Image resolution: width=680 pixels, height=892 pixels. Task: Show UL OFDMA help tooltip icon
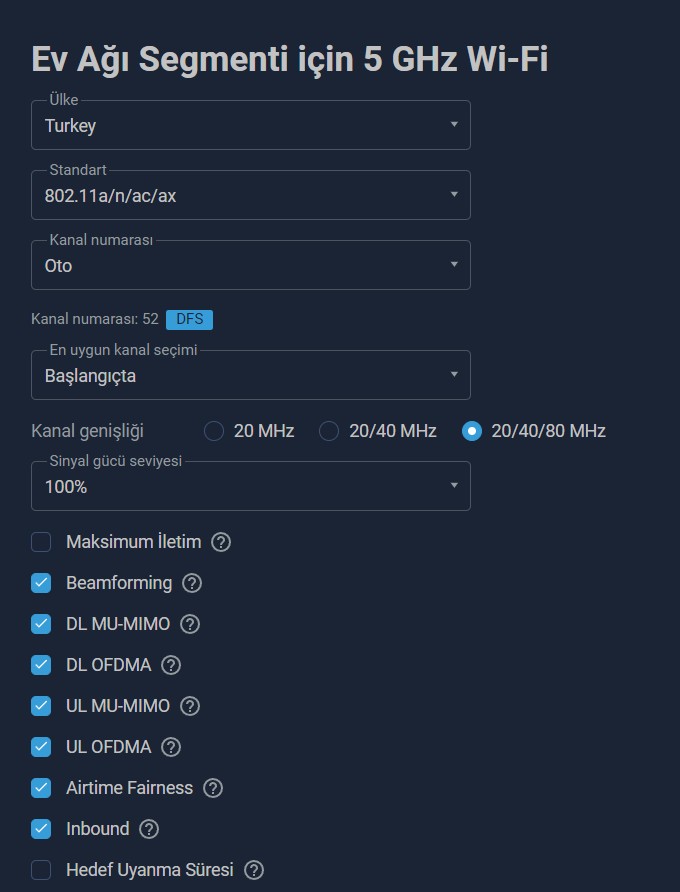click(171, 747)
